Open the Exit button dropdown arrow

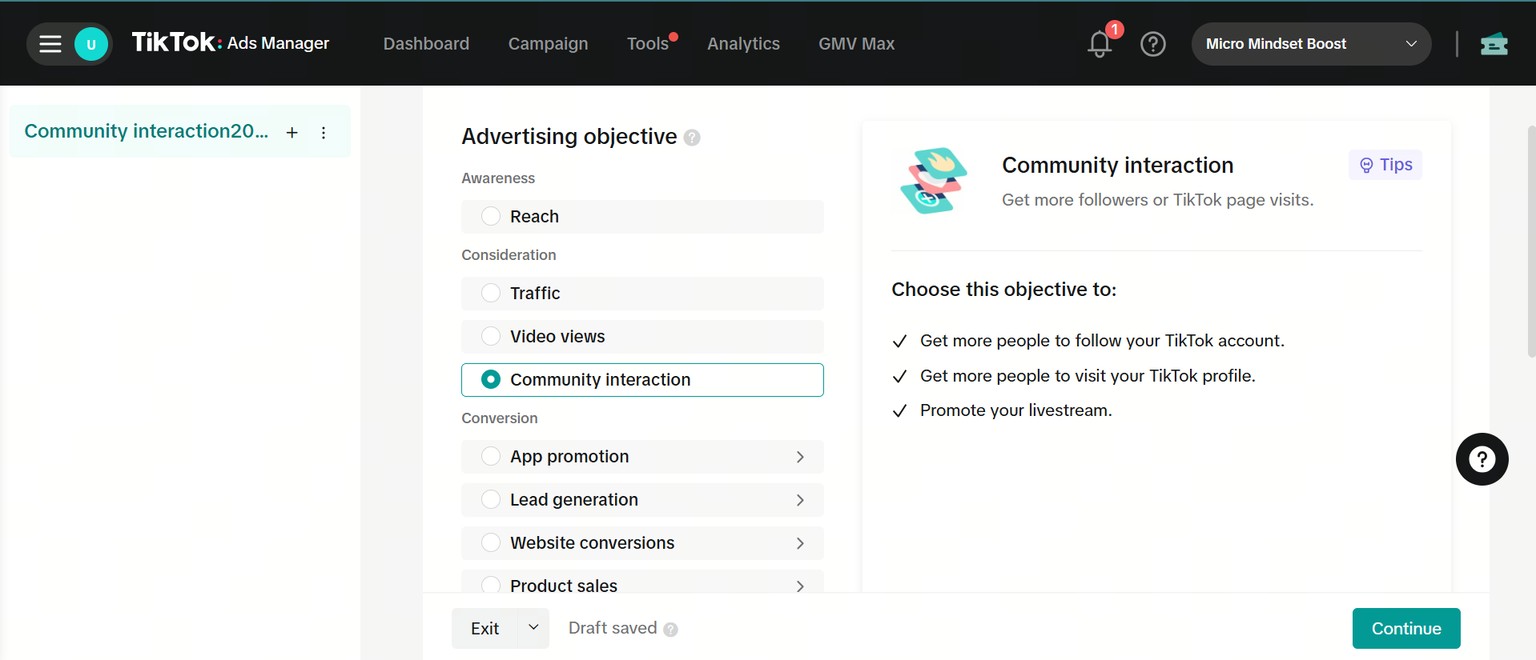click(533, 628)
